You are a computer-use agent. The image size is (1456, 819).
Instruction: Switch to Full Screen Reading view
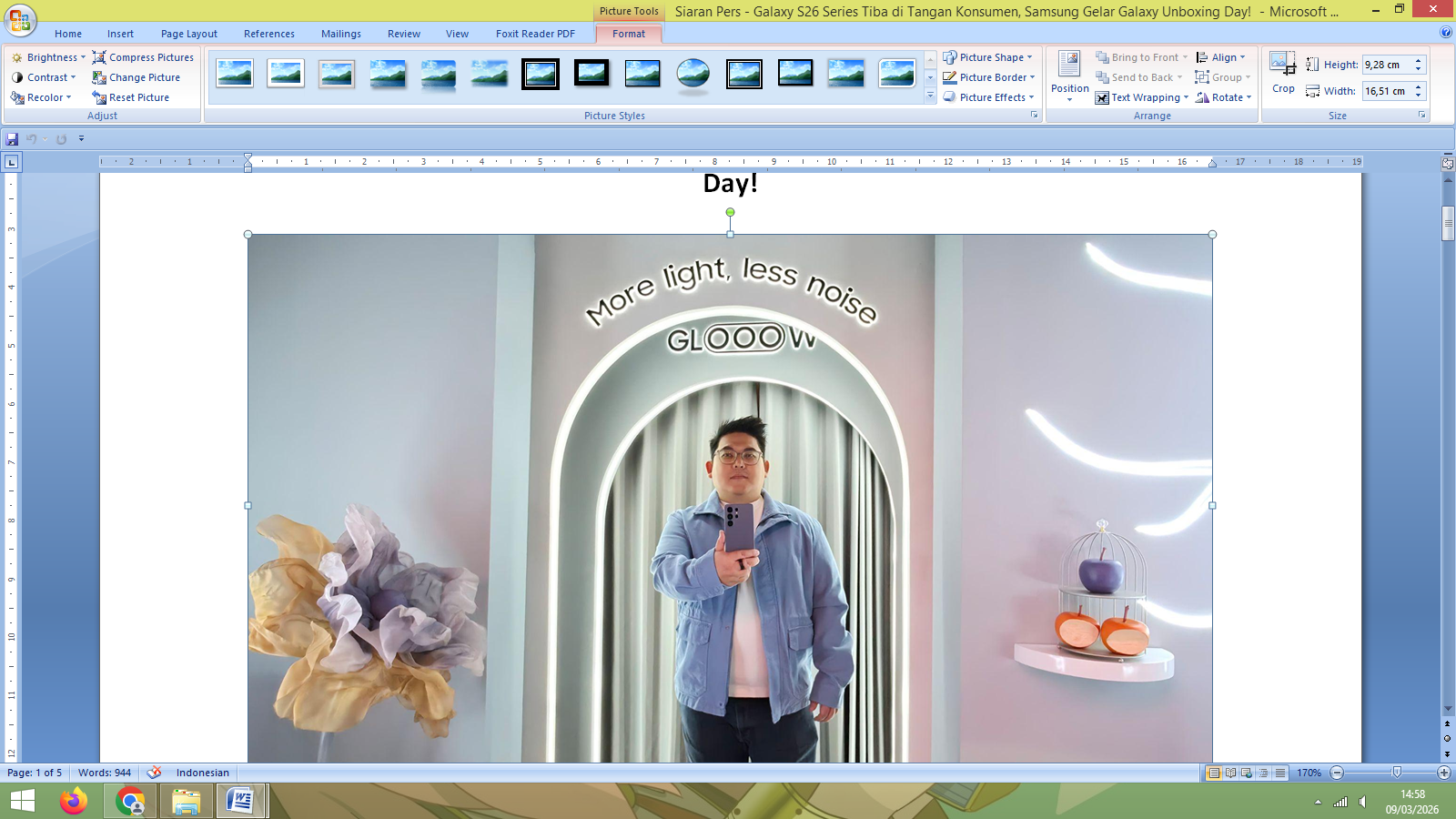coord(1230,773)
